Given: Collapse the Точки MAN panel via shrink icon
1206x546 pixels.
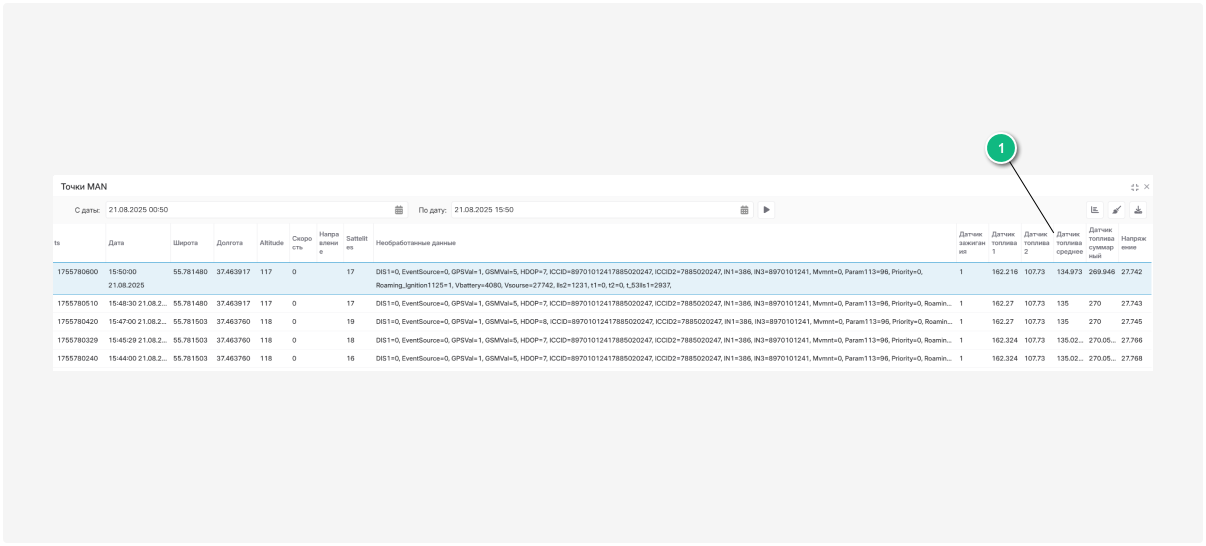Looking at the screenshot, I should [x=1135, y=187].
